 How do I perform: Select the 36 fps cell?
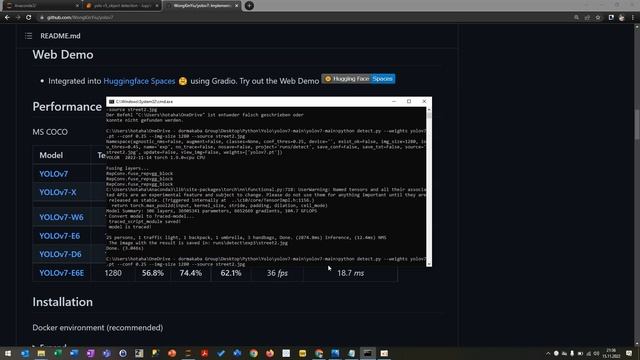click(278, 273)
